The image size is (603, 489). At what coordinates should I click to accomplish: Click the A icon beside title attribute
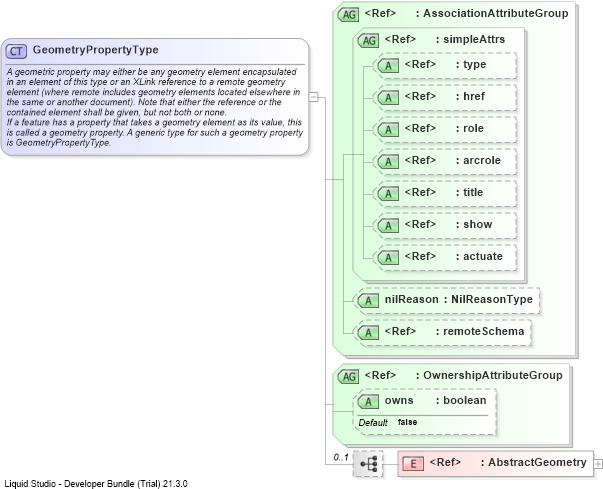pyautogui.click(x=388, y=193)
